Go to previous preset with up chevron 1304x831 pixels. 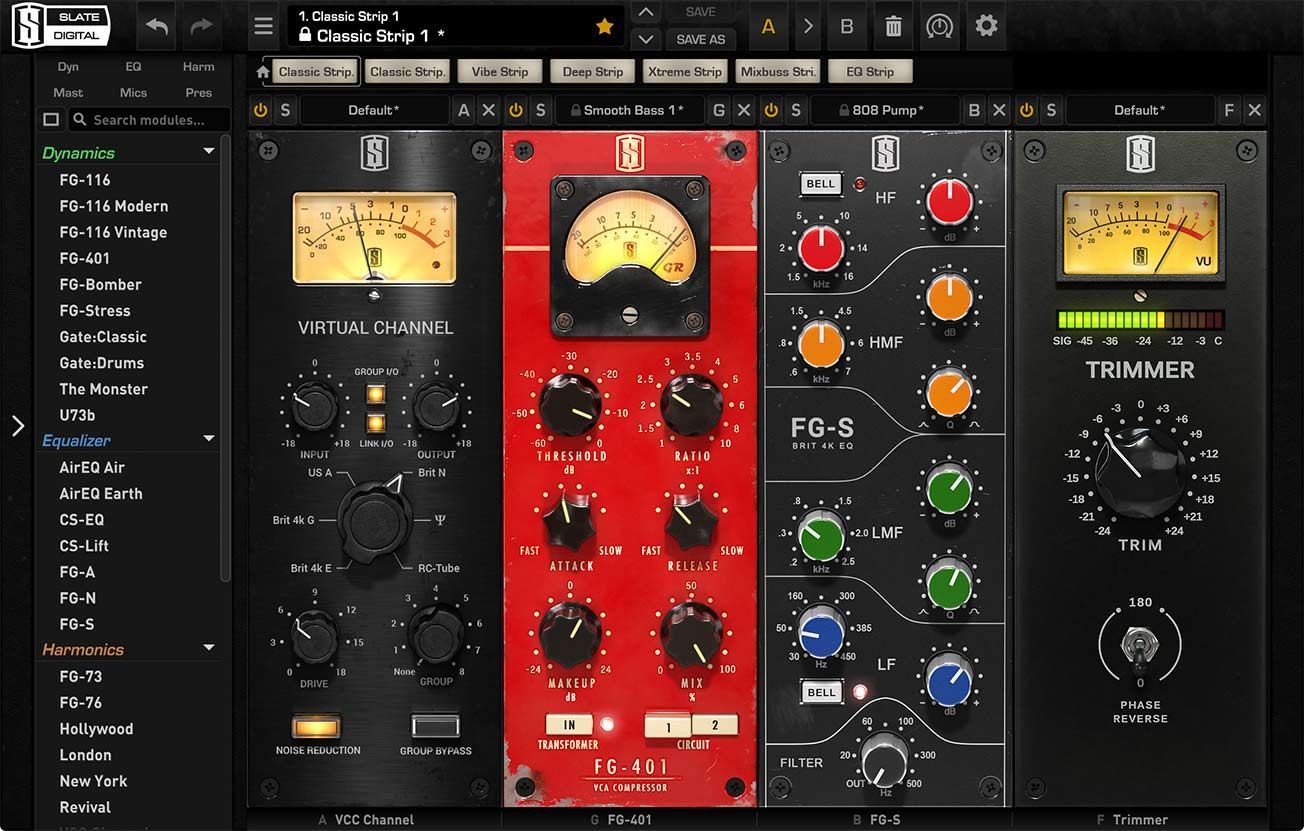click(x=646, y=12)
